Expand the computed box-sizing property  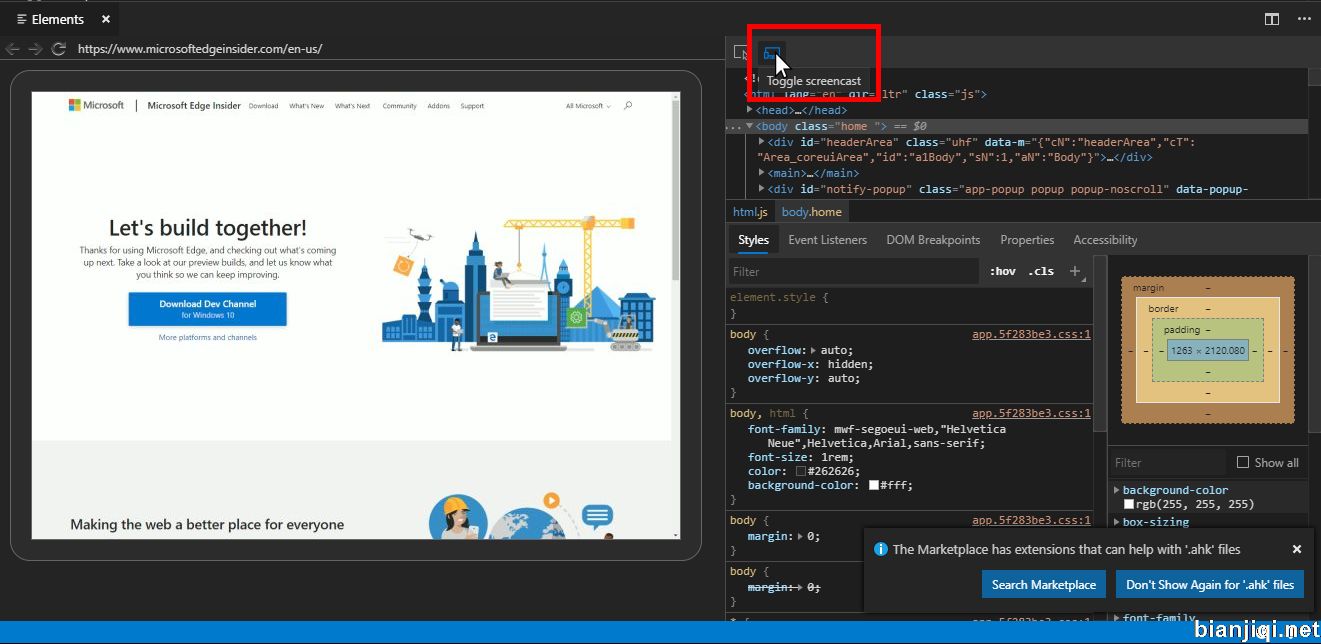(1117, 522)
